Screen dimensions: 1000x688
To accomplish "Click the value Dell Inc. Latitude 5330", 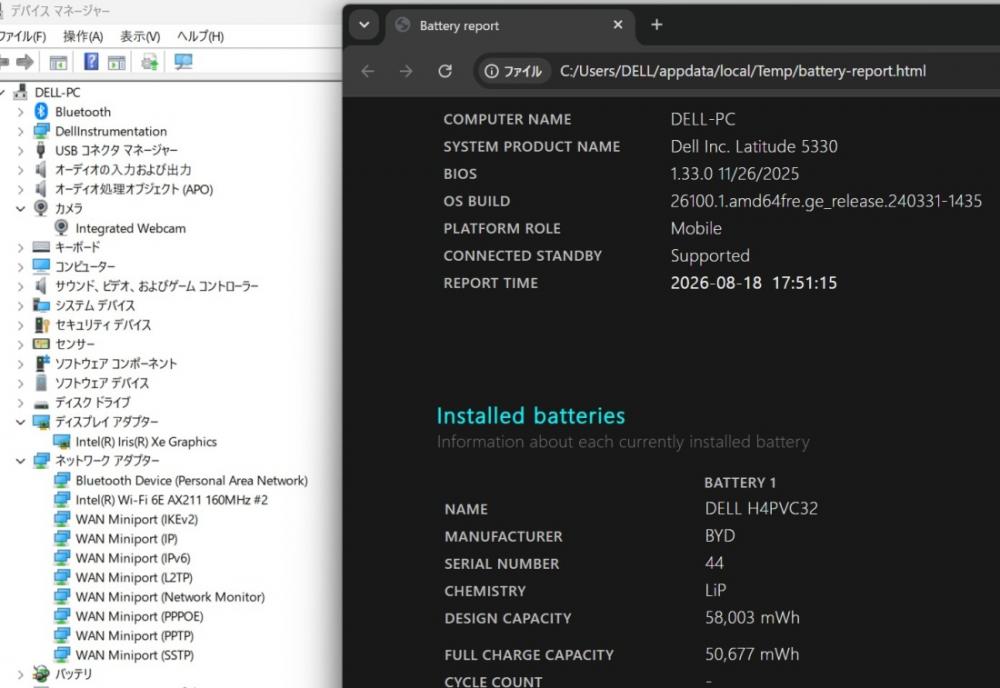I will click(754, 147).
